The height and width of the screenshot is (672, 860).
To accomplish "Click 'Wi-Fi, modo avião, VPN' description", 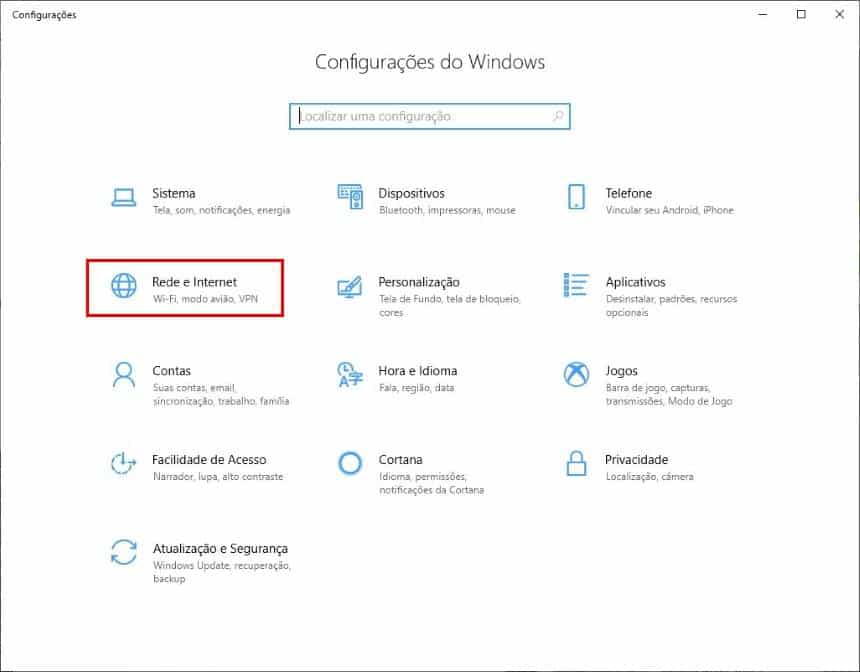I will click(205, 299).
